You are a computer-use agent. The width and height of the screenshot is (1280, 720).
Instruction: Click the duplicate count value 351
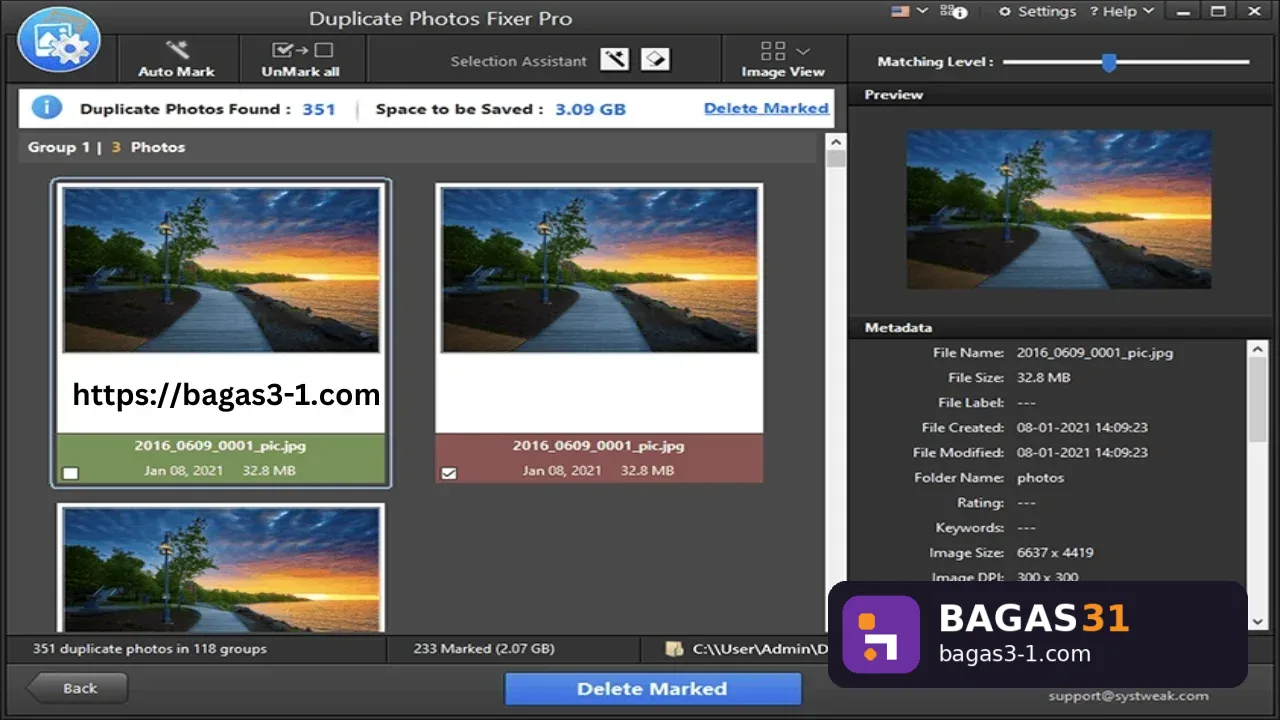pyautogui.click(x=319, y=109)
